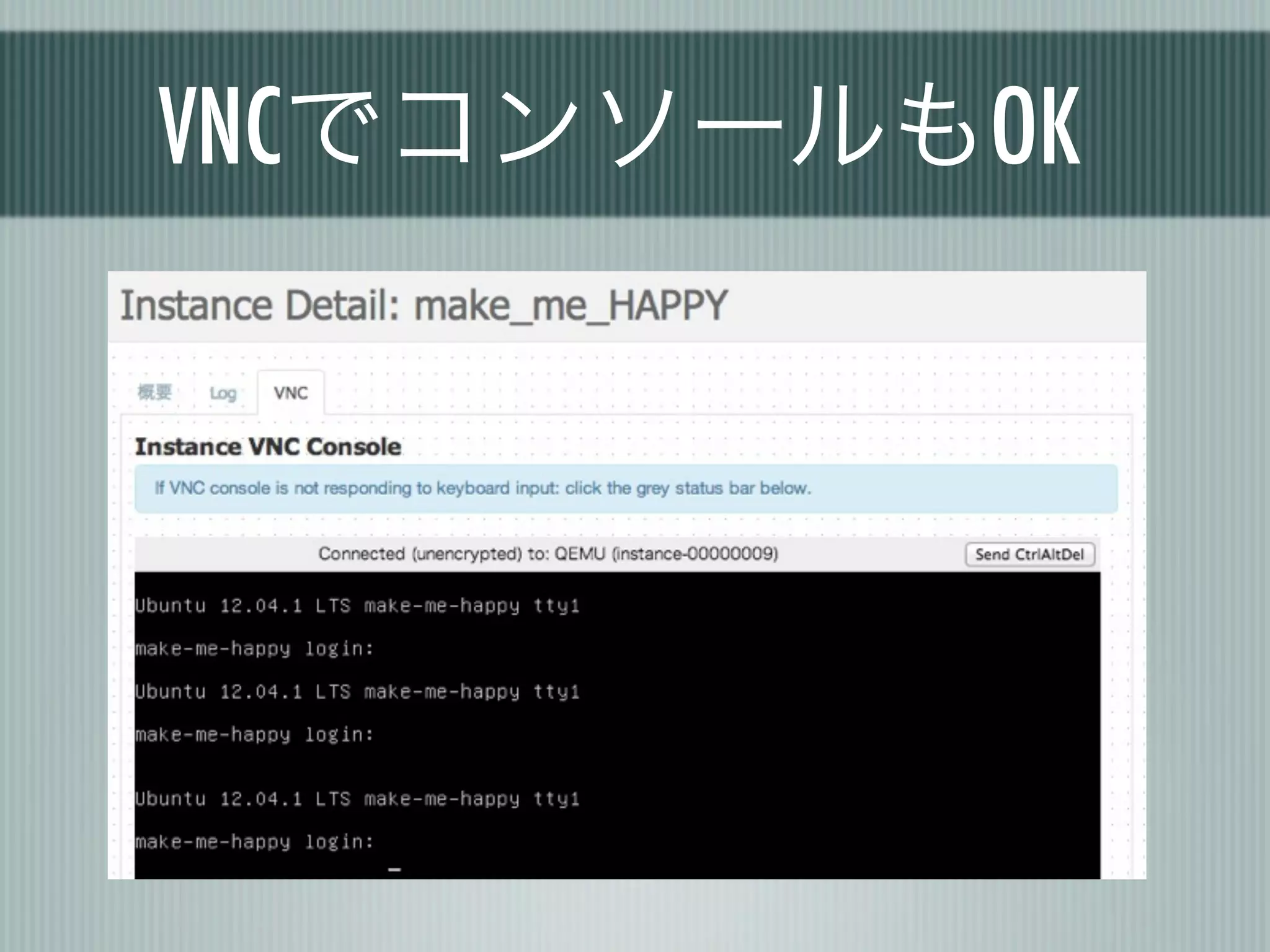Select the VNC tab
The width and height of the screenshot is (1270, 952).
point(291,393)
